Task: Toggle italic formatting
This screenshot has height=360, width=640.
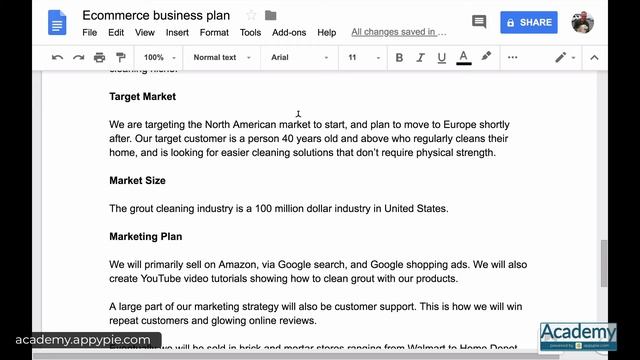Action: tap(420, 58)
